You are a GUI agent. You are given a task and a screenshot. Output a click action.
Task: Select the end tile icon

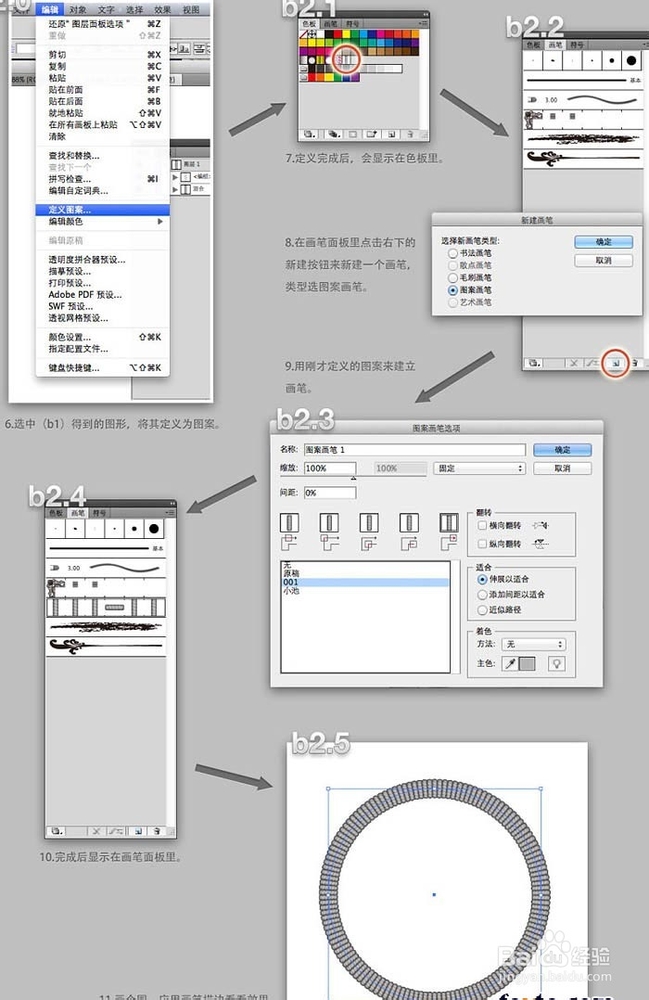tap(449, 523)
